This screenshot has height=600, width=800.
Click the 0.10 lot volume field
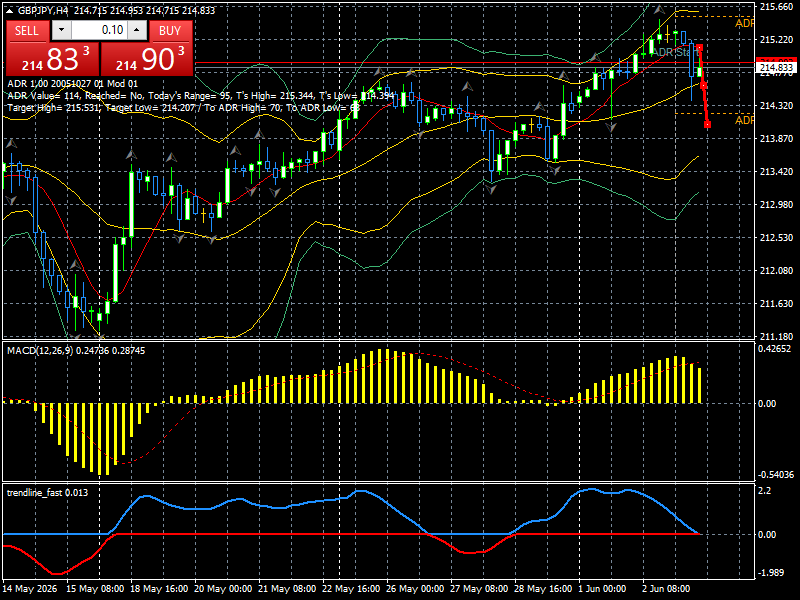point(99,30)
